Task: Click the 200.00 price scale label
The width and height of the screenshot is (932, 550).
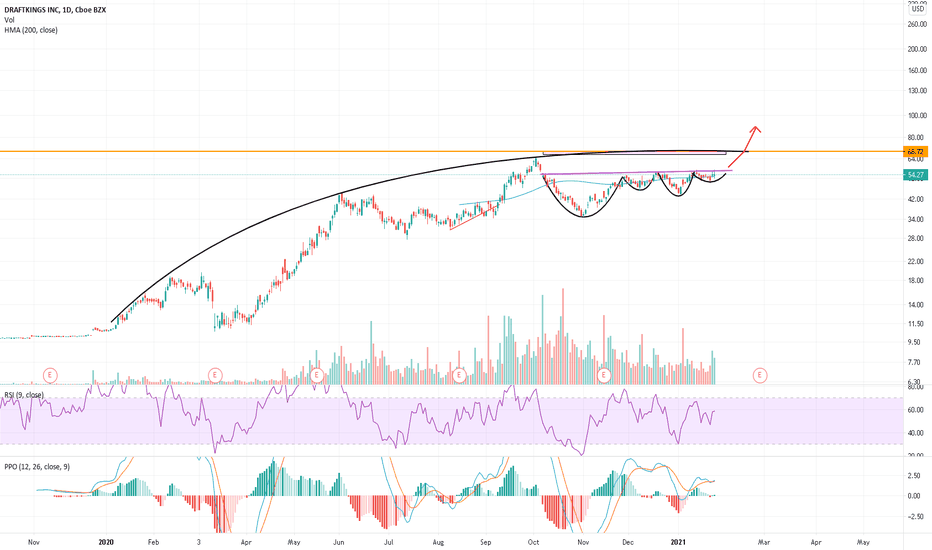Action: pyautogui.click(x=917, y=49)
